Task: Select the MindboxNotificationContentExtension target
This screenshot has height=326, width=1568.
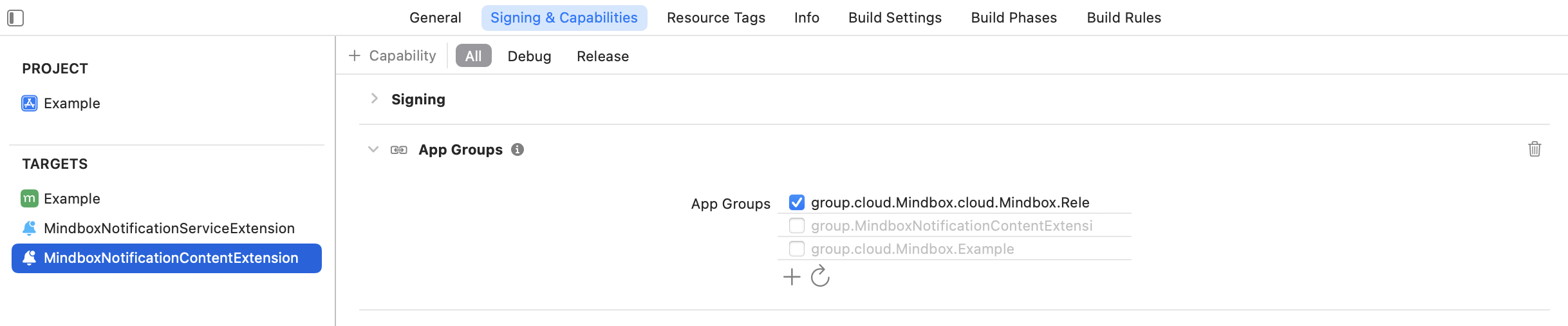Action: pos(167,258)
